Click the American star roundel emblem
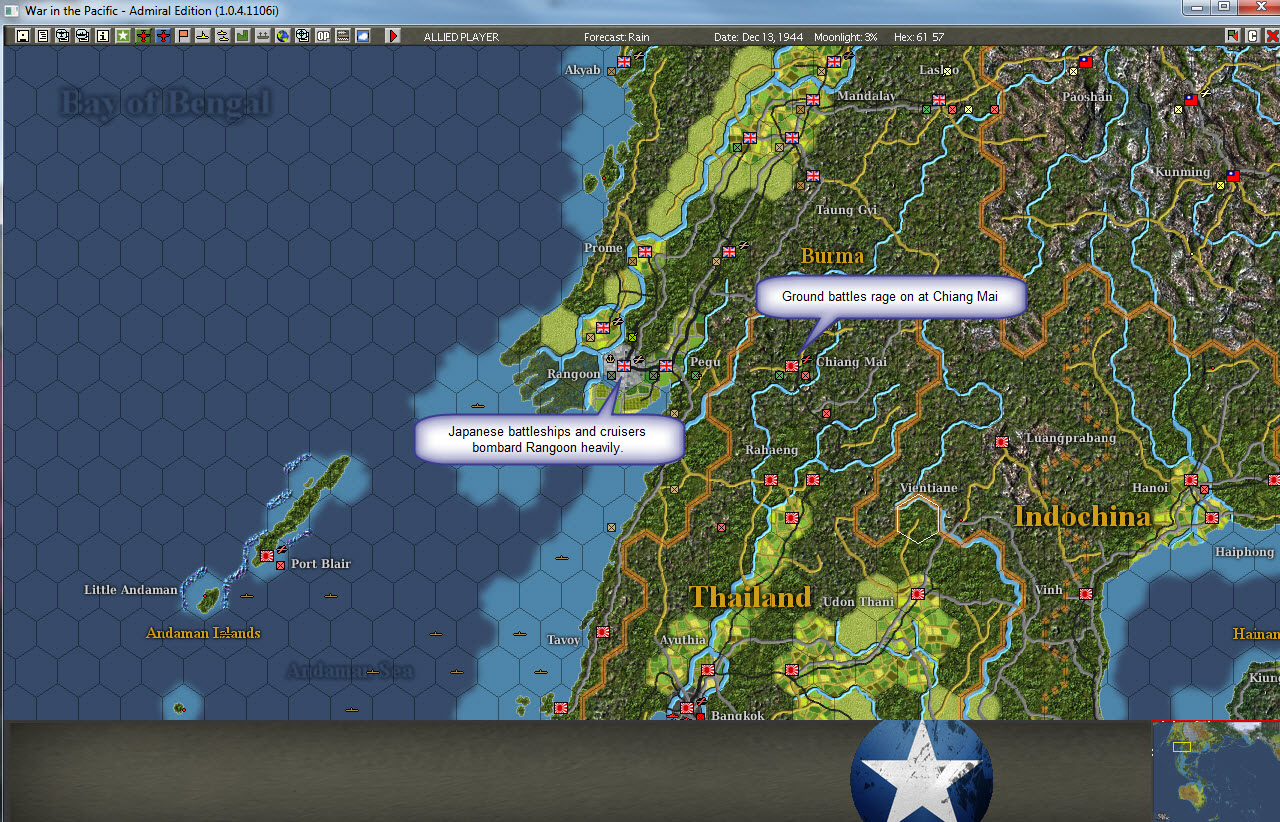Image resolution: width=1280 pixels, height=822 pixels. 921,771
